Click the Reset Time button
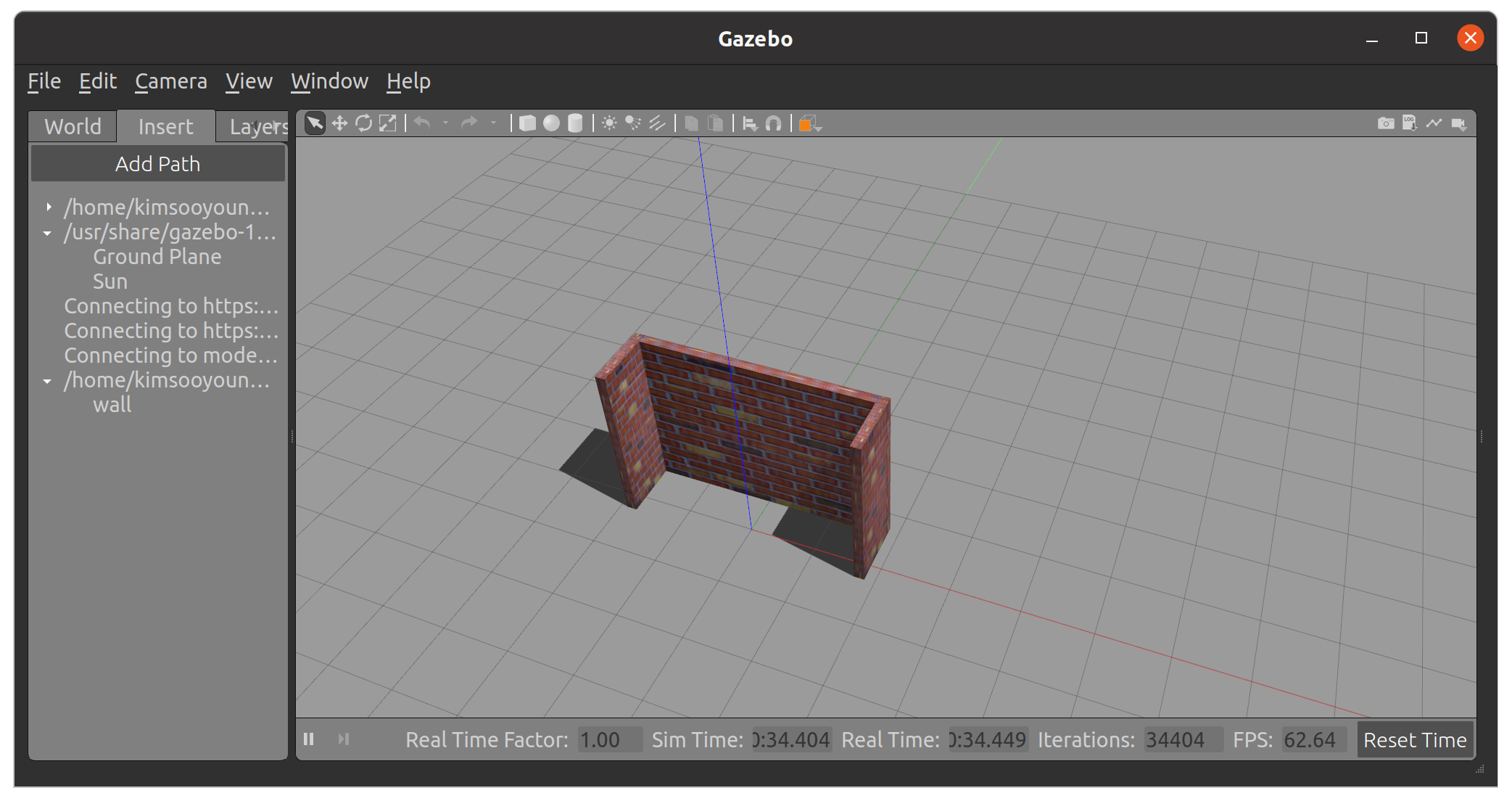 click(1415, 740)
